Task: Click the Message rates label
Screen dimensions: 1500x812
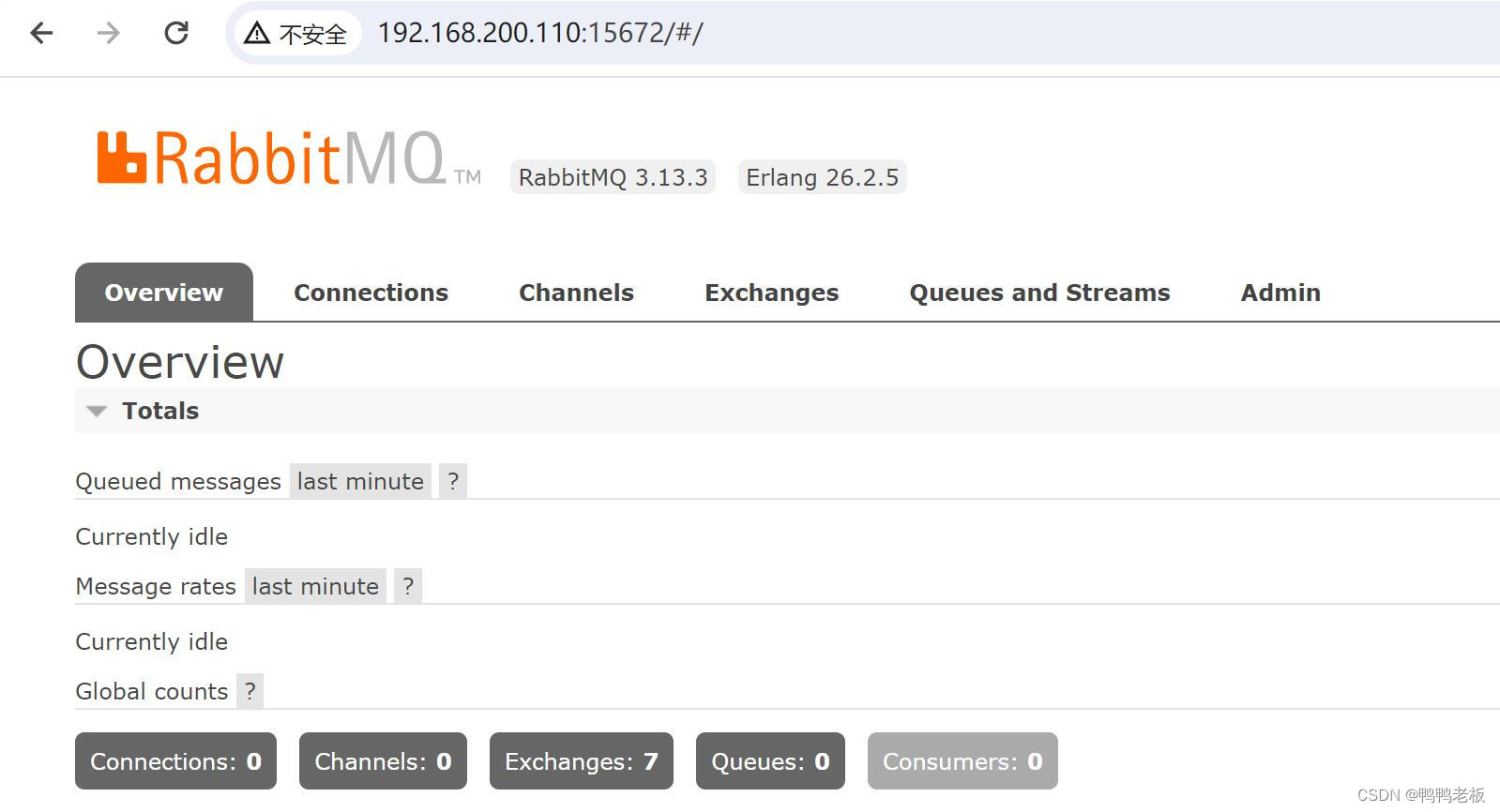Action: 156,586
